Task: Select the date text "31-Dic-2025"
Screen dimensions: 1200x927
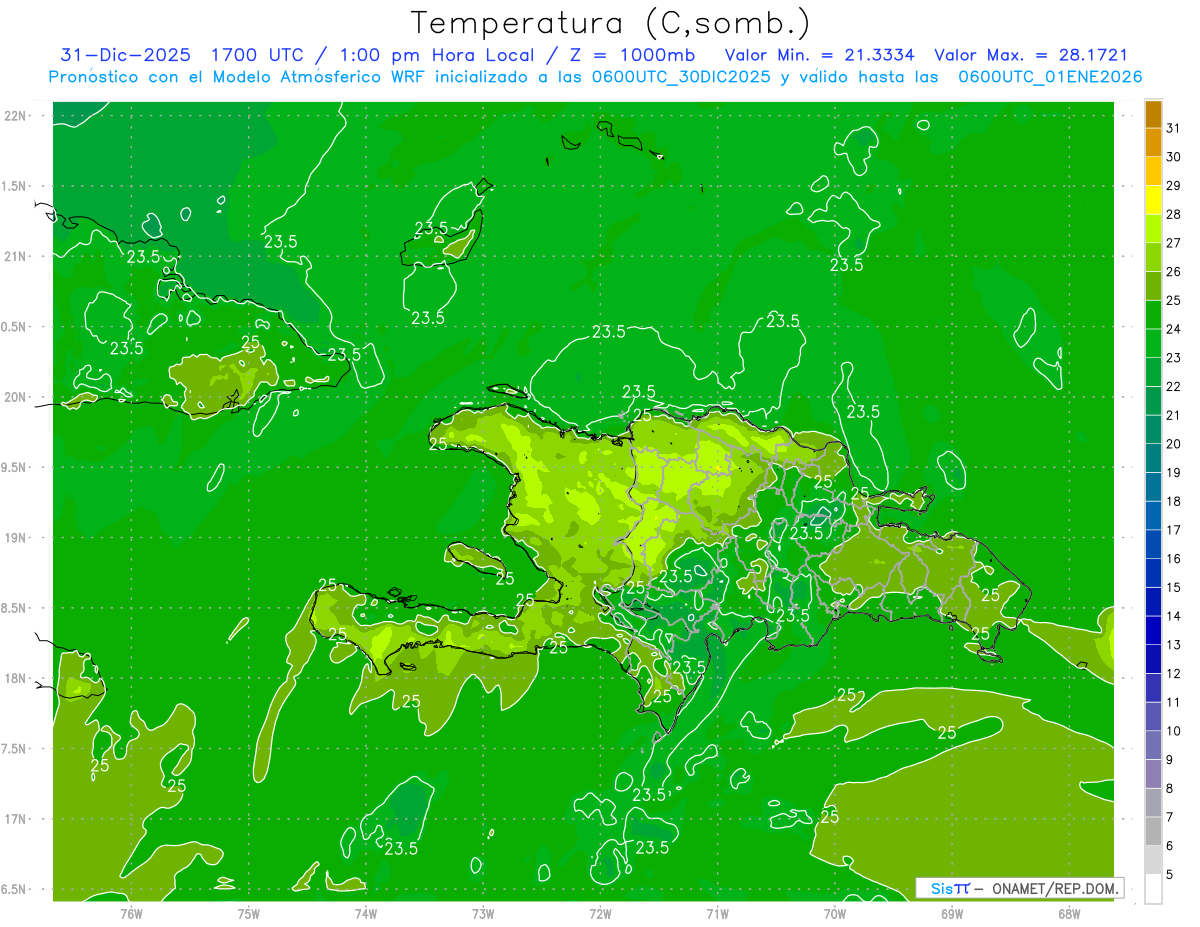Action: [127, 55]
